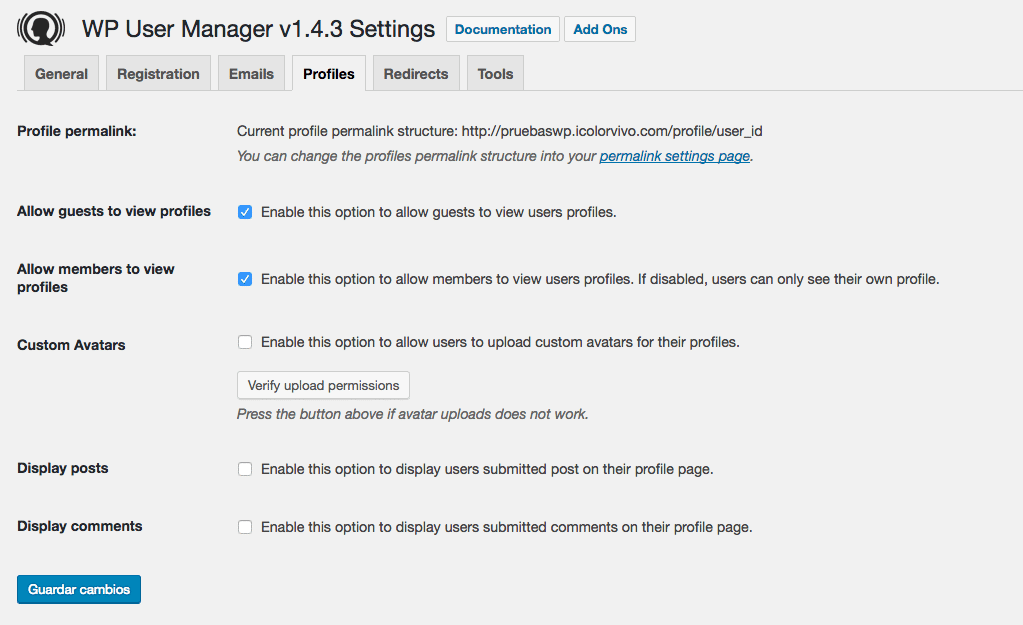The image size is (1023, 625).
Task: Go to the Redirects tab
Action: click(416, 74)
